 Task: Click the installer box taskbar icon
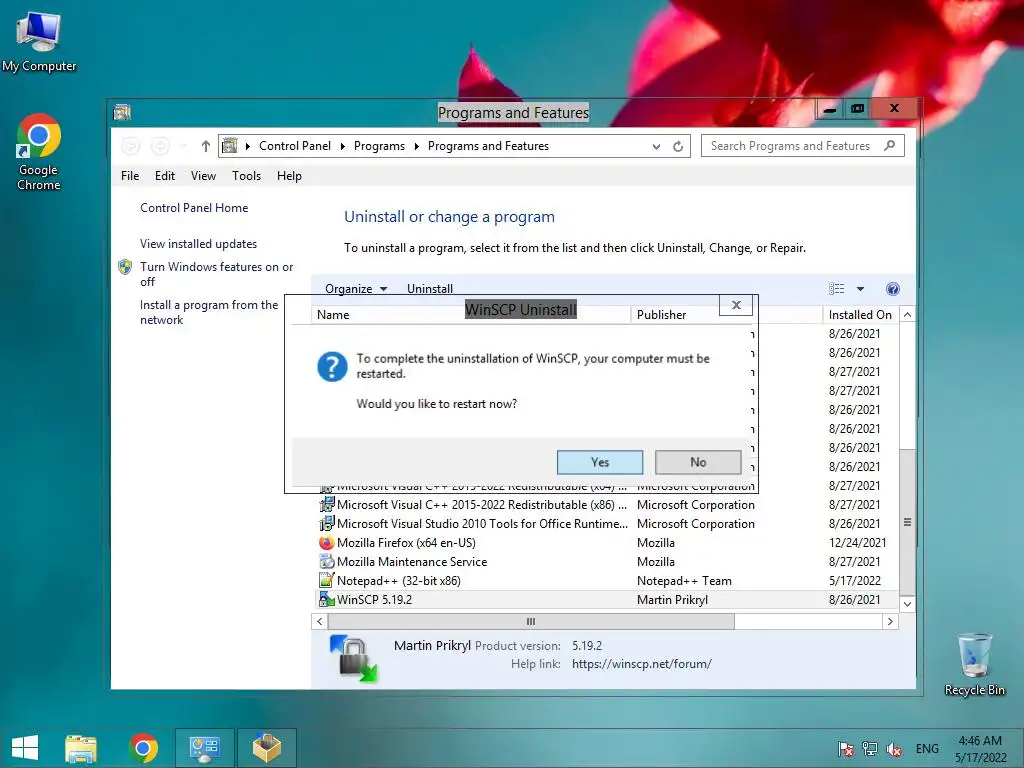[x=266, y=748]
